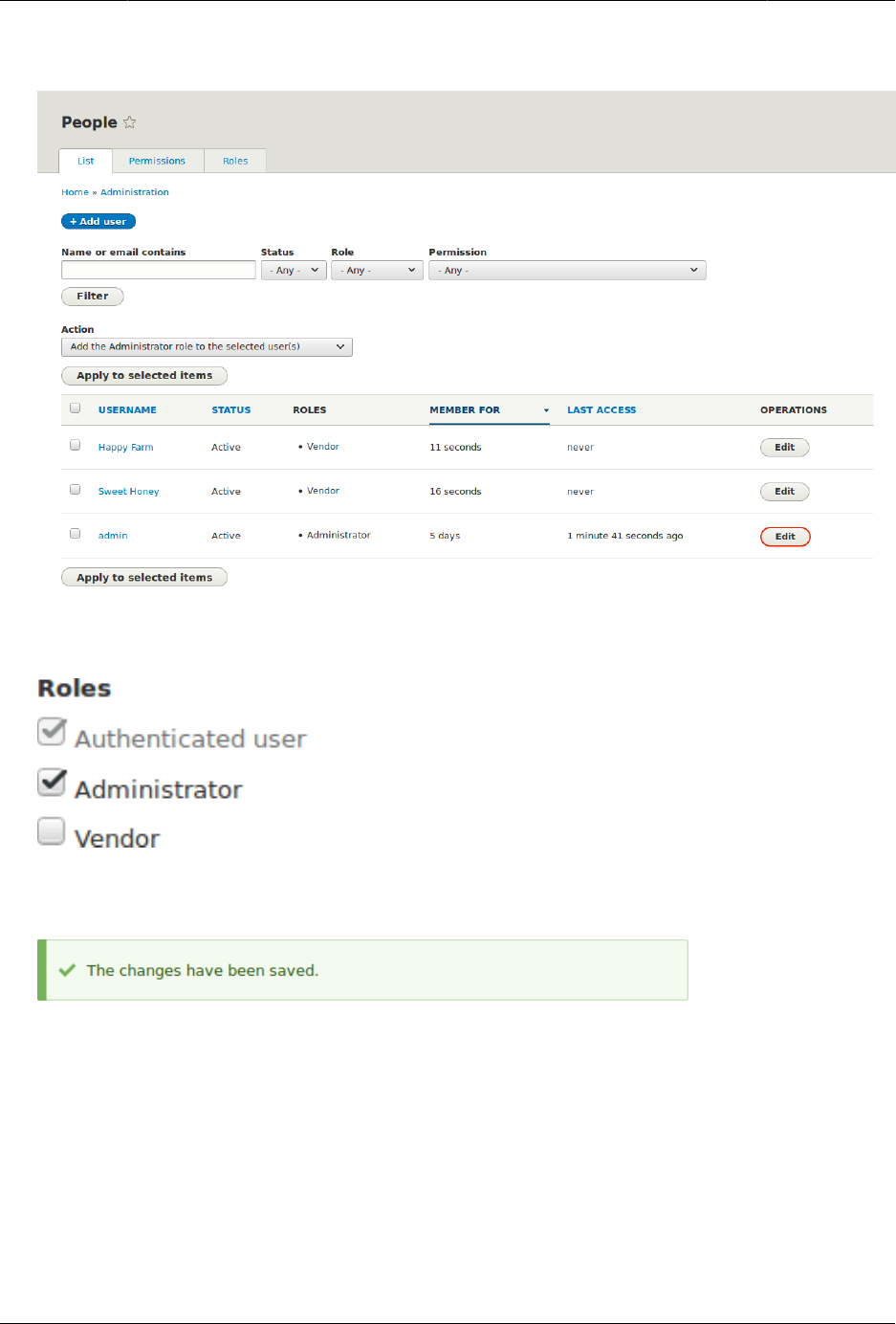
Task: Enable the Vendor role checkbox
Action: pos(52,831)
